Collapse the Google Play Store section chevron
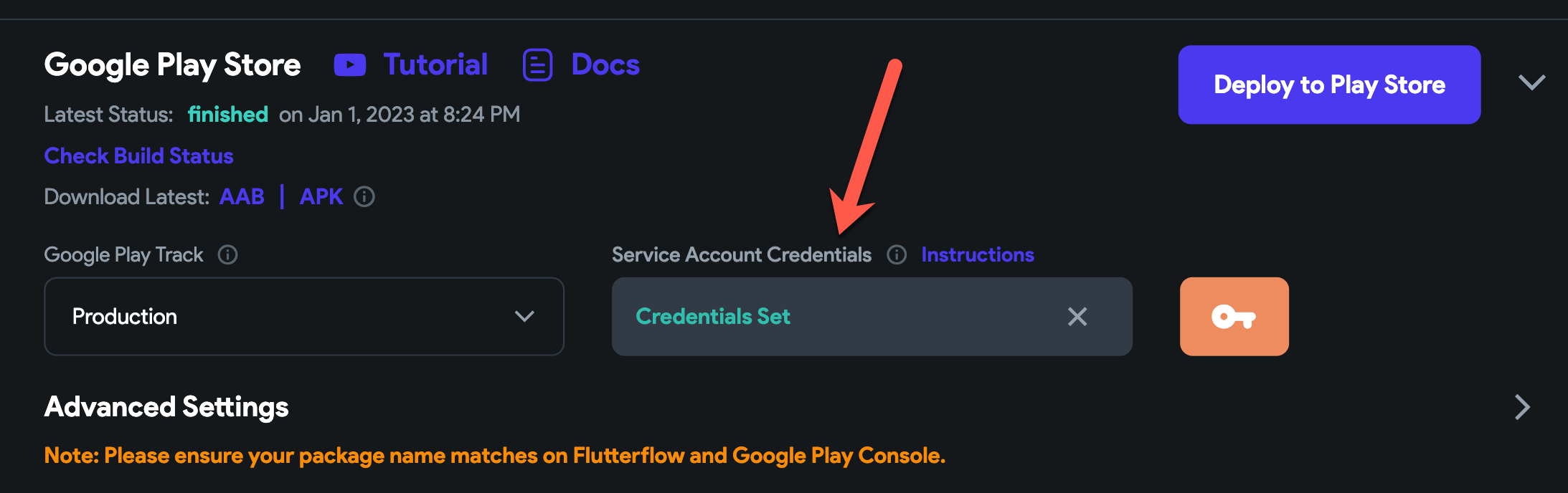 click(x=1531, y=82)
